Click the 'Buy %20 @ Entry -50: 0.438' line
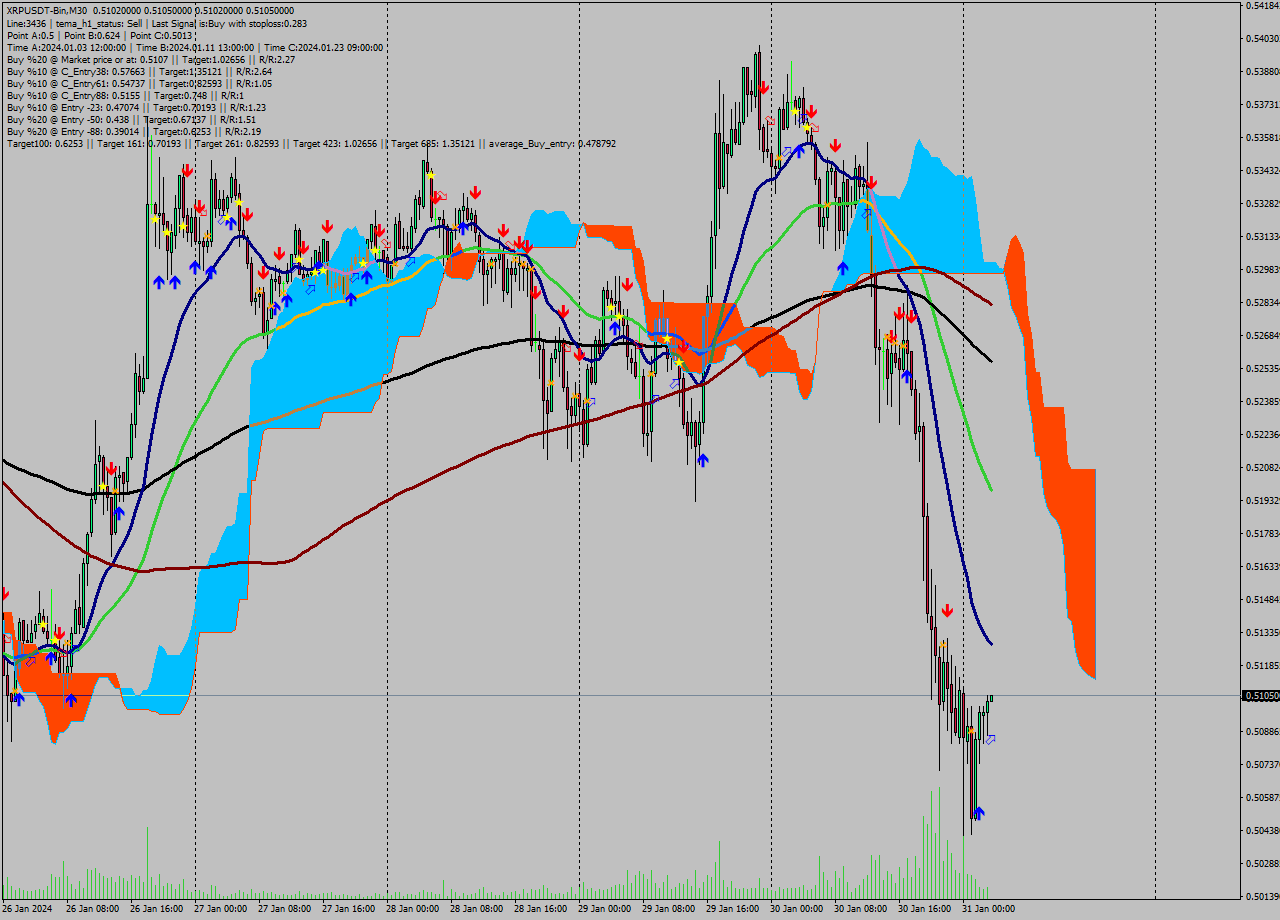The width and height of the screenshot is (1280, 920). [131, 119]
